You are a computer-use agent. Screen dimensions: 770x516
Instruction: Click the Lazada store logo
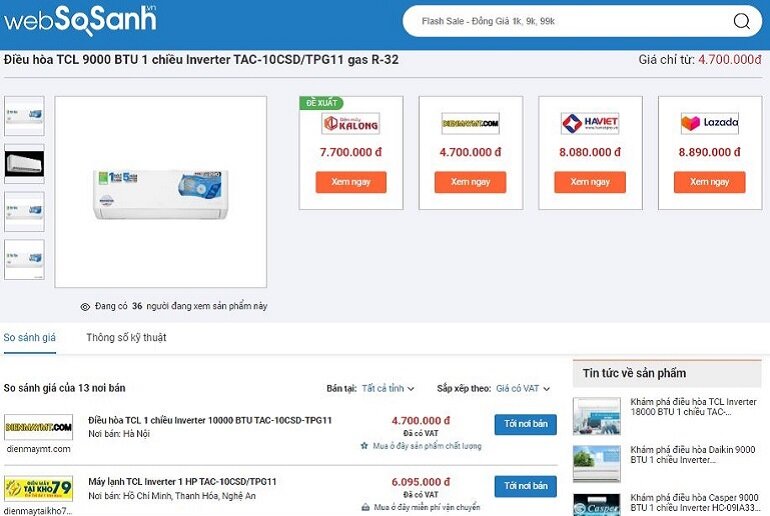click(x=710, y=124)
